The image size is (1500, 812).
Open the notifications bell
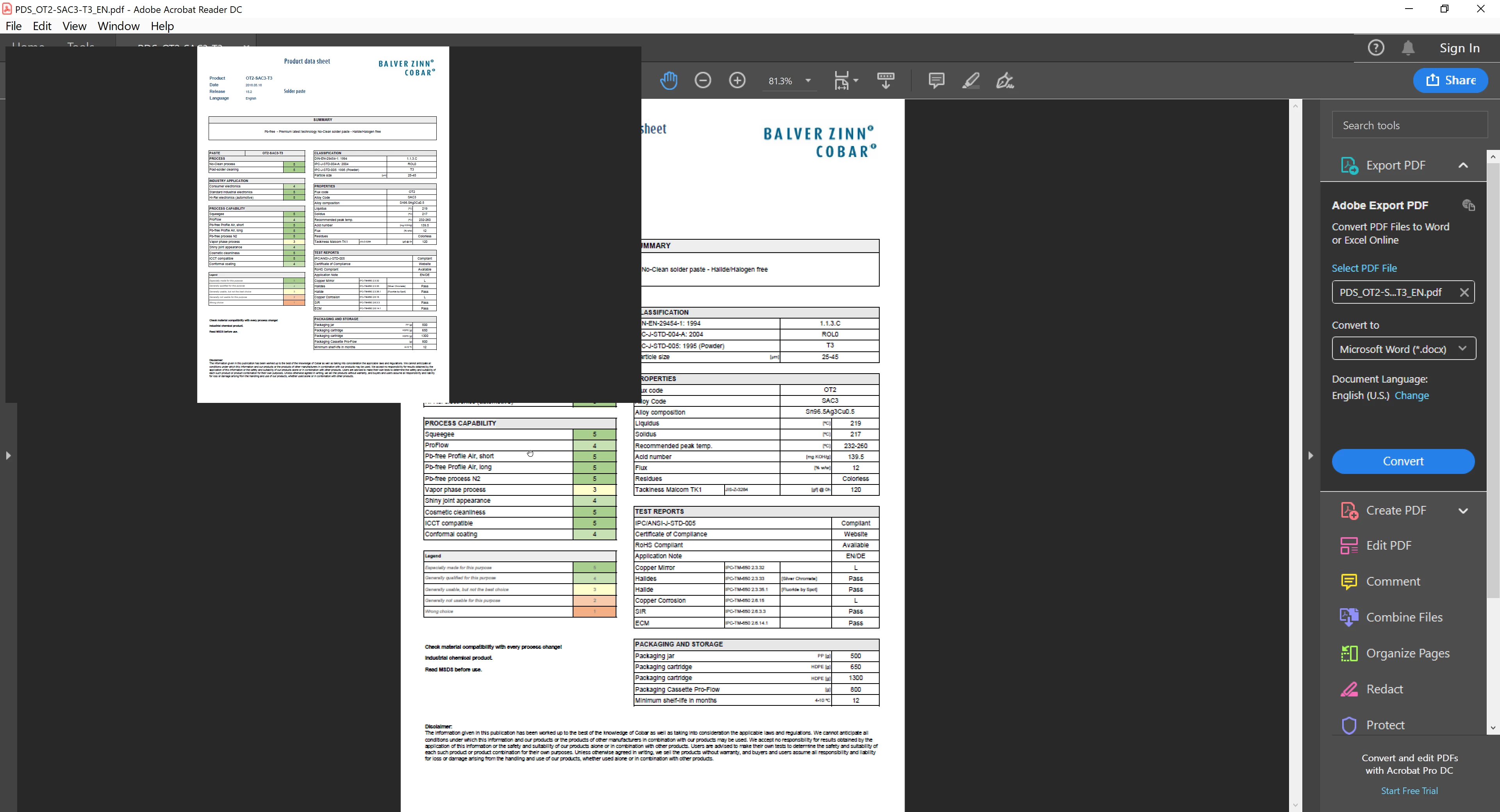(x=1408, y=48)
